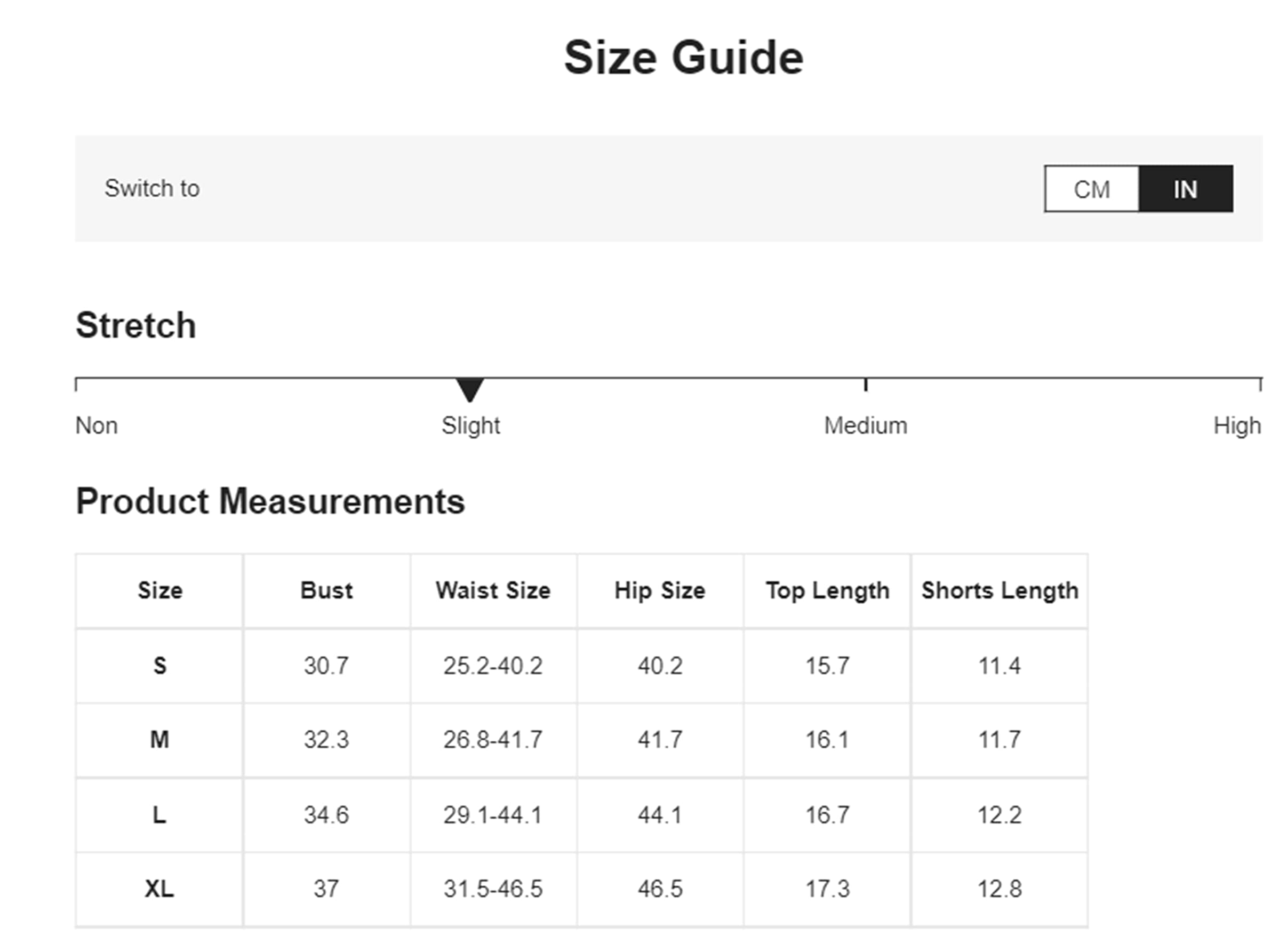Click the Stretch slider triangle marker
The height and width of the screenshot is (952, 1279).
click(x=470, y=389)
